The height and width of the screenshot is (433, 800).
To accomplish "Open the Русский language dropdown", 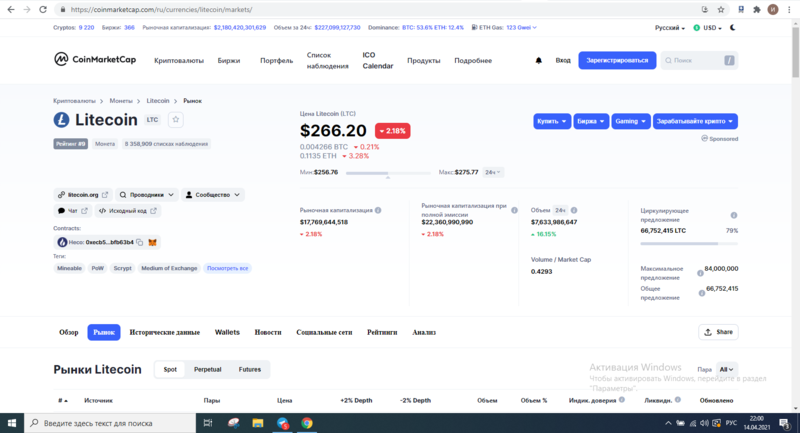I will (x=669, y=28).
